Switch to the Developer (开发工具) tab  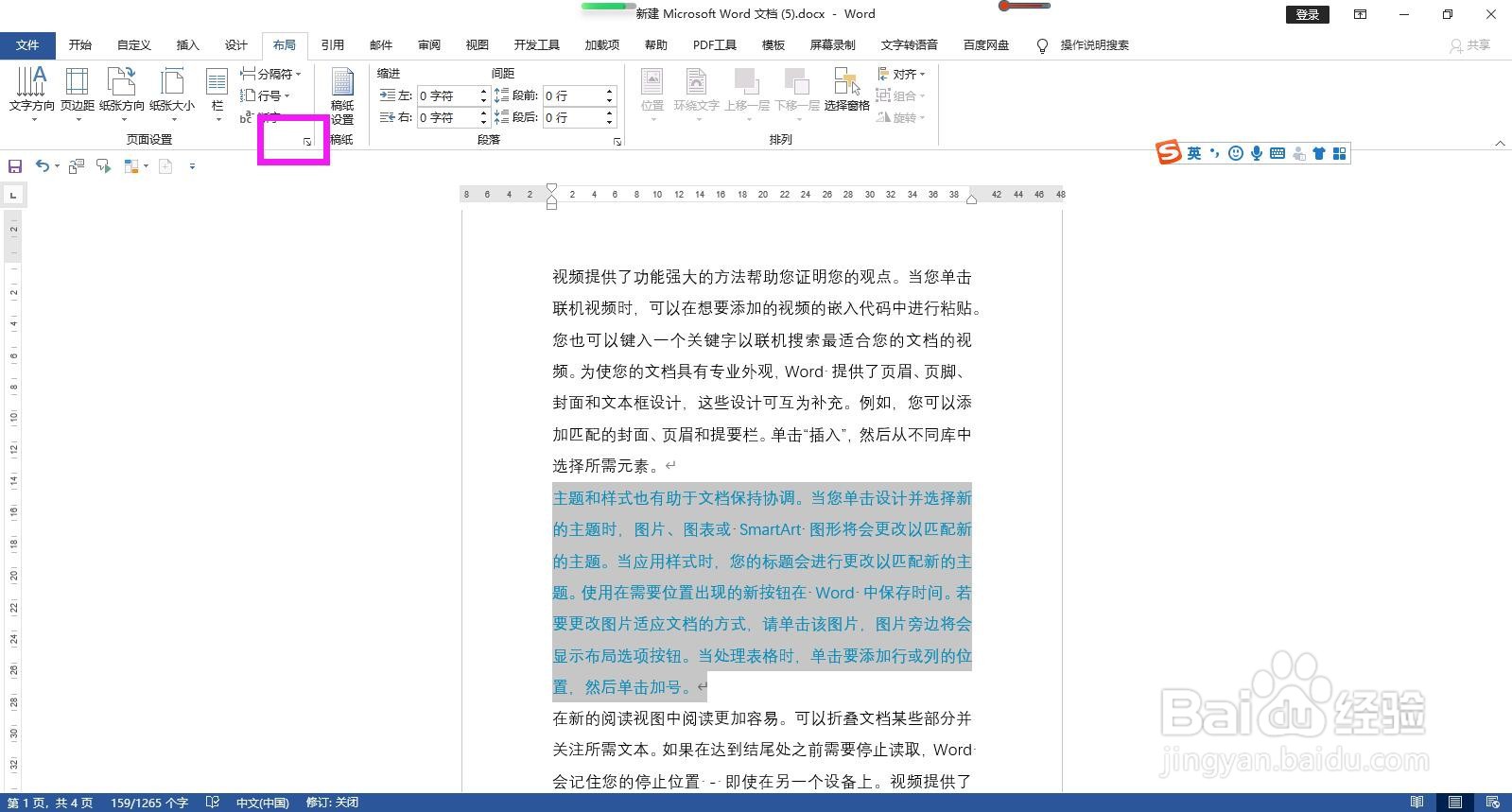[x=537, y=44]
